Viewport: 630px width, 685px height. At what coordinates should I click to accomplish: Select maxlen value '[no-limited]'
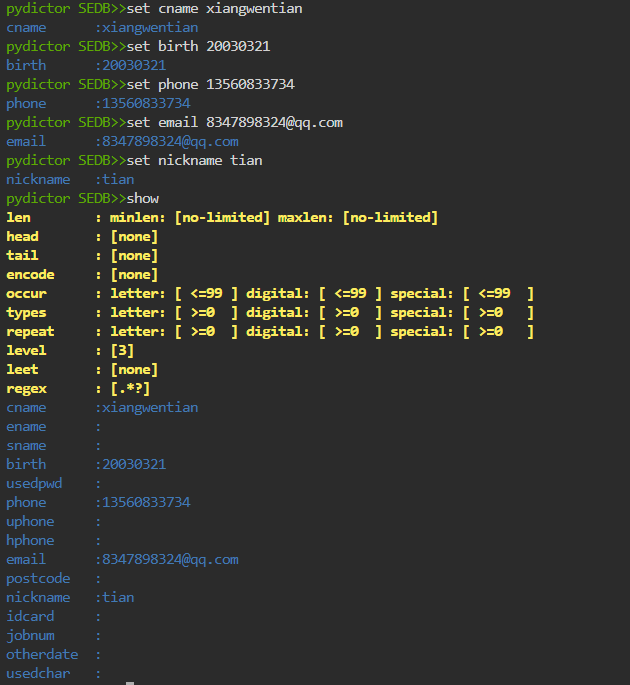390,218
